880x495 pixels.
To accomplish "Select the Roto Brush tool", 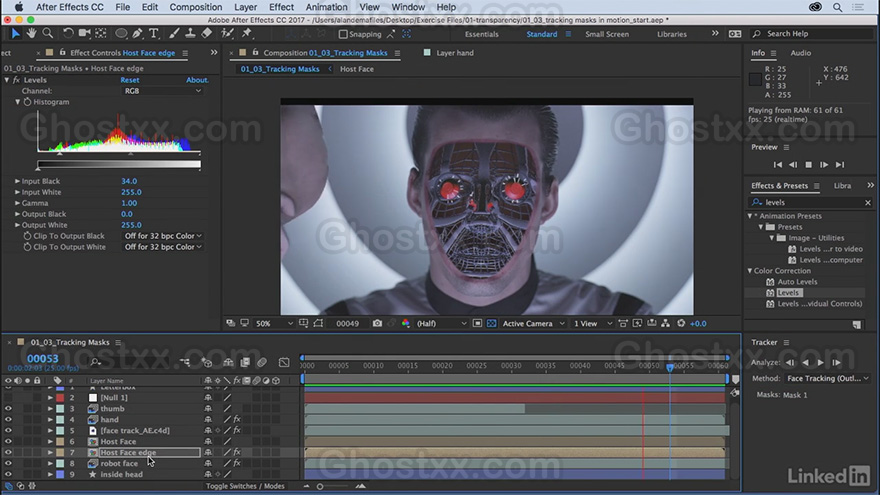I will tap(227, 34).
